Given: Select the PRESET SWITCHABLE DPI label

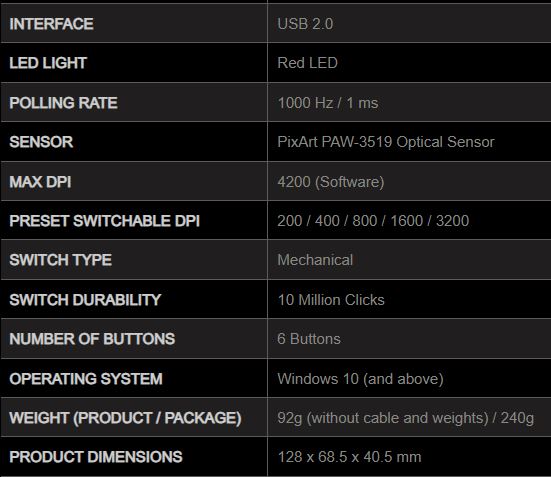Looking at the screenshot, I should tap(105, 221).
